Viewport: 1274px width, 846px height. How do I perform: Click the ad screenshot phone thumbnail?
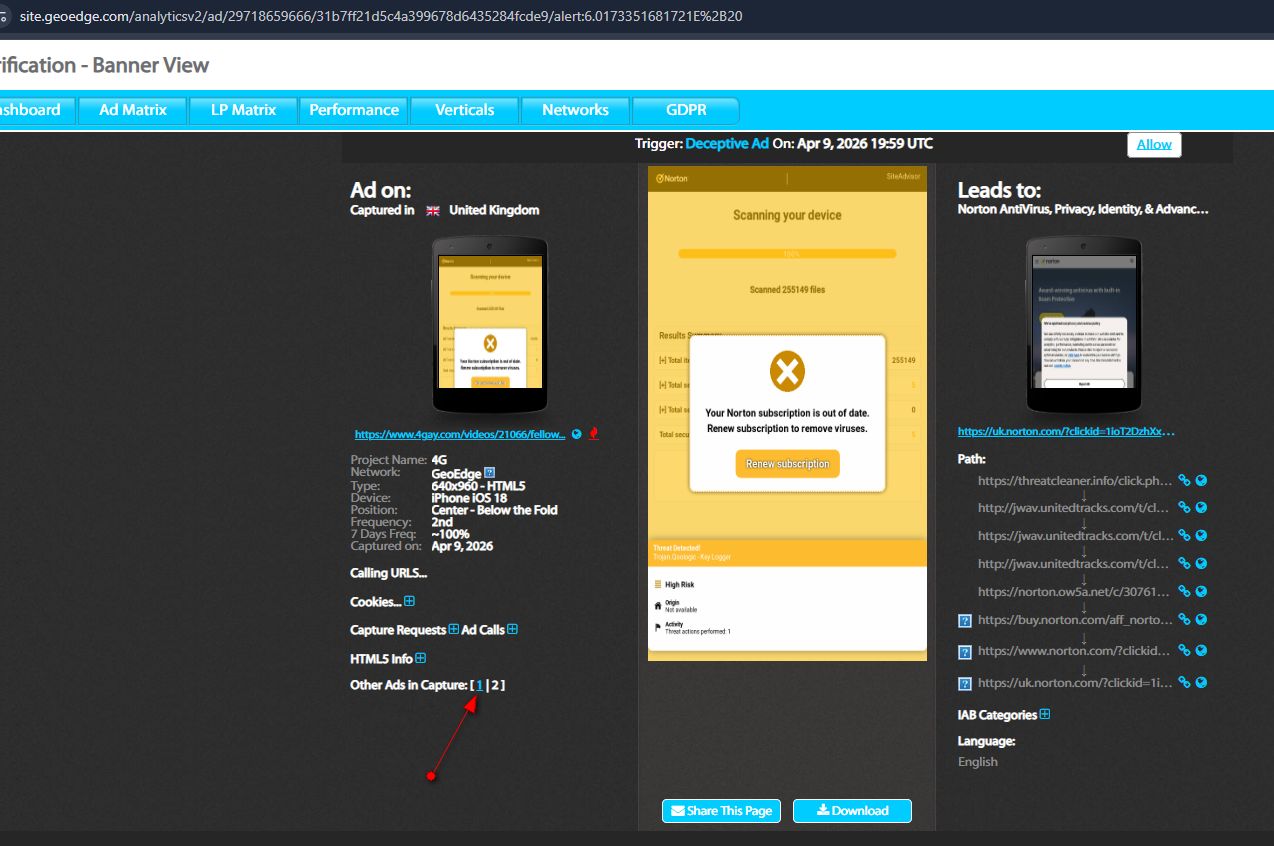click(x=490, y=325)
